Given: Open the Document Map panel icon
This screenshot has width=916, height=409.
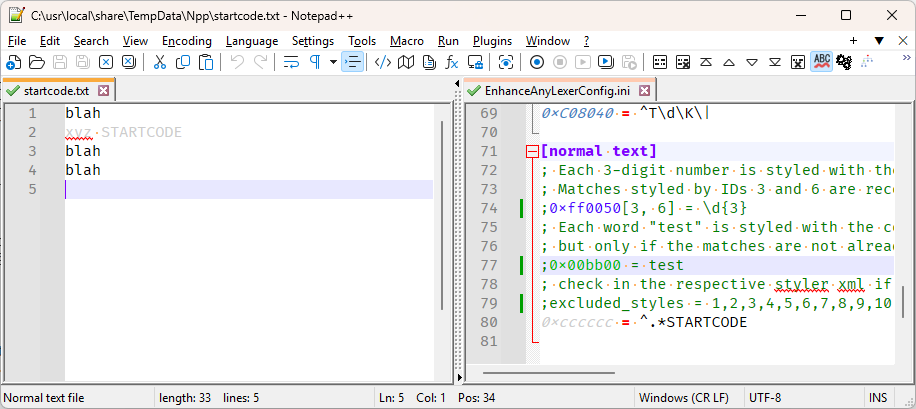Looking at the screenshot, I should tap(406, 62).
